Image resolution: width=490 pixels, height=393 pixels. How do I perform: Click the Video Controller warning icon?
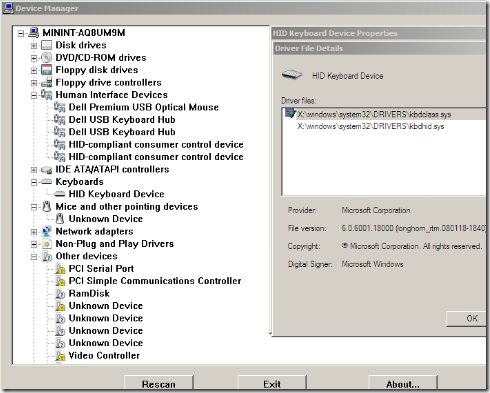coord(60,356)
